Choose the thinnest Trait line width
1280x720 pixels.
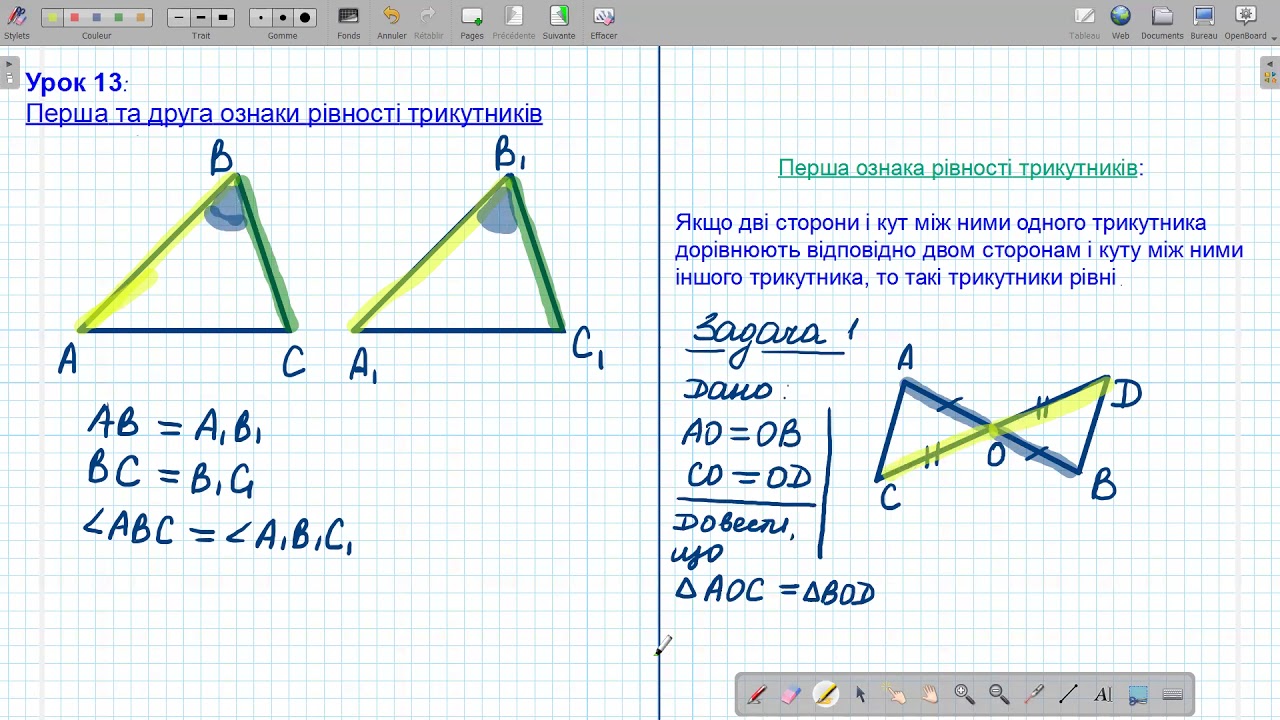(179, 18)
